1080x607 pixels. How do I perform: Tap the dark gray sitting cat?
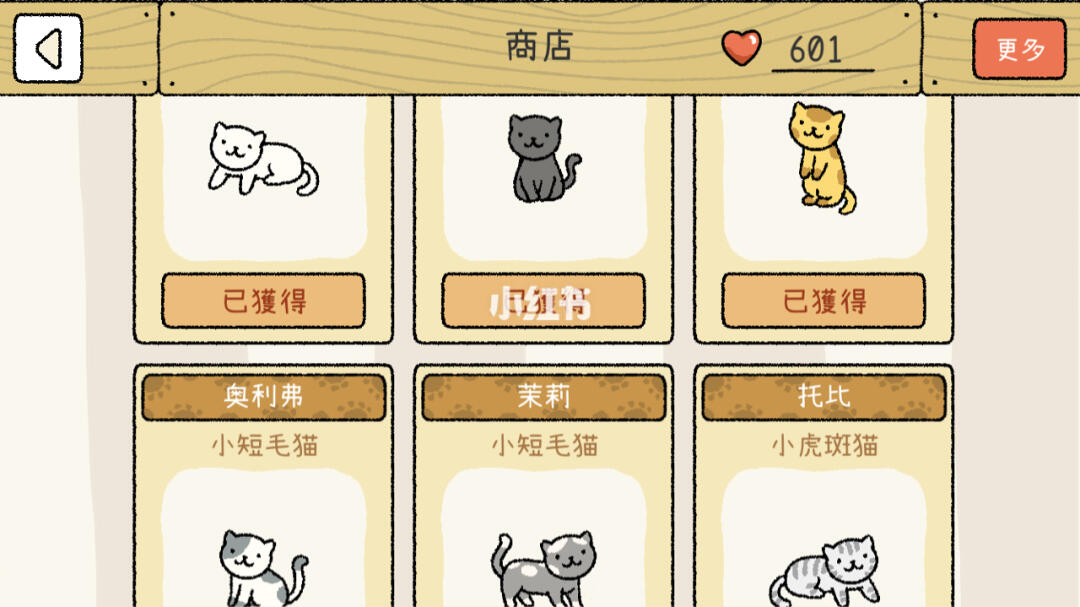pos(543,158)
